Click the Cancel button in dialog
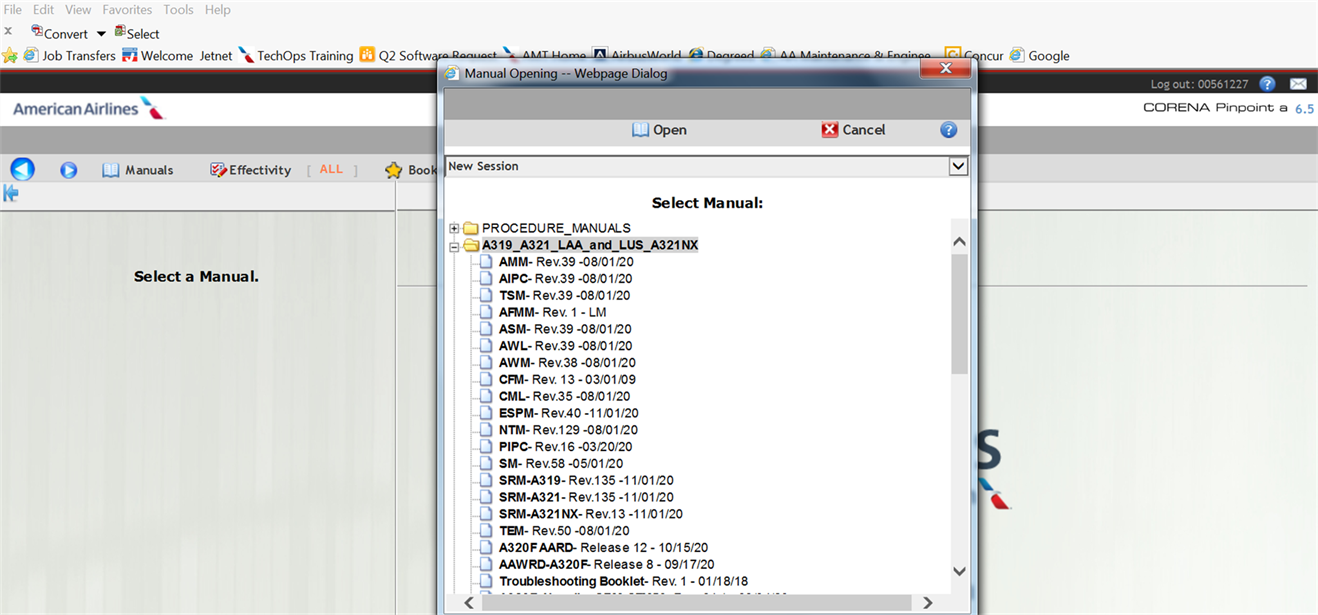The width and height of the screenshot is (1318, 615). pyautogui.click(x=853, y=130)
